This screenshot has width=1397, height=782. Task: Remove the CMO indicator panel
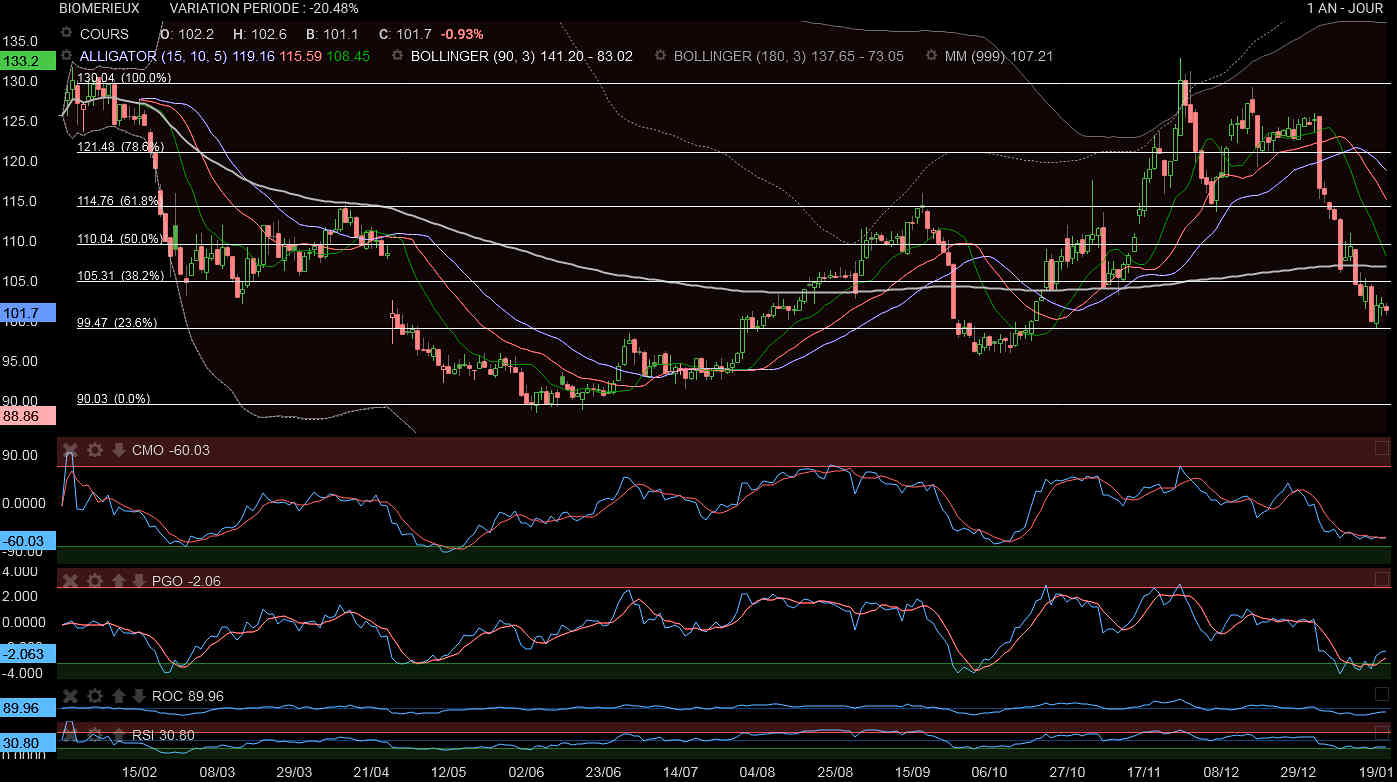[70, 450]
